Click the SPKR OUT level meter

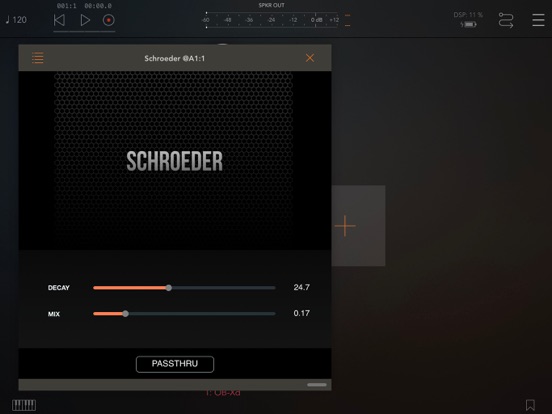pyautogui.click(x=272, y=20)
